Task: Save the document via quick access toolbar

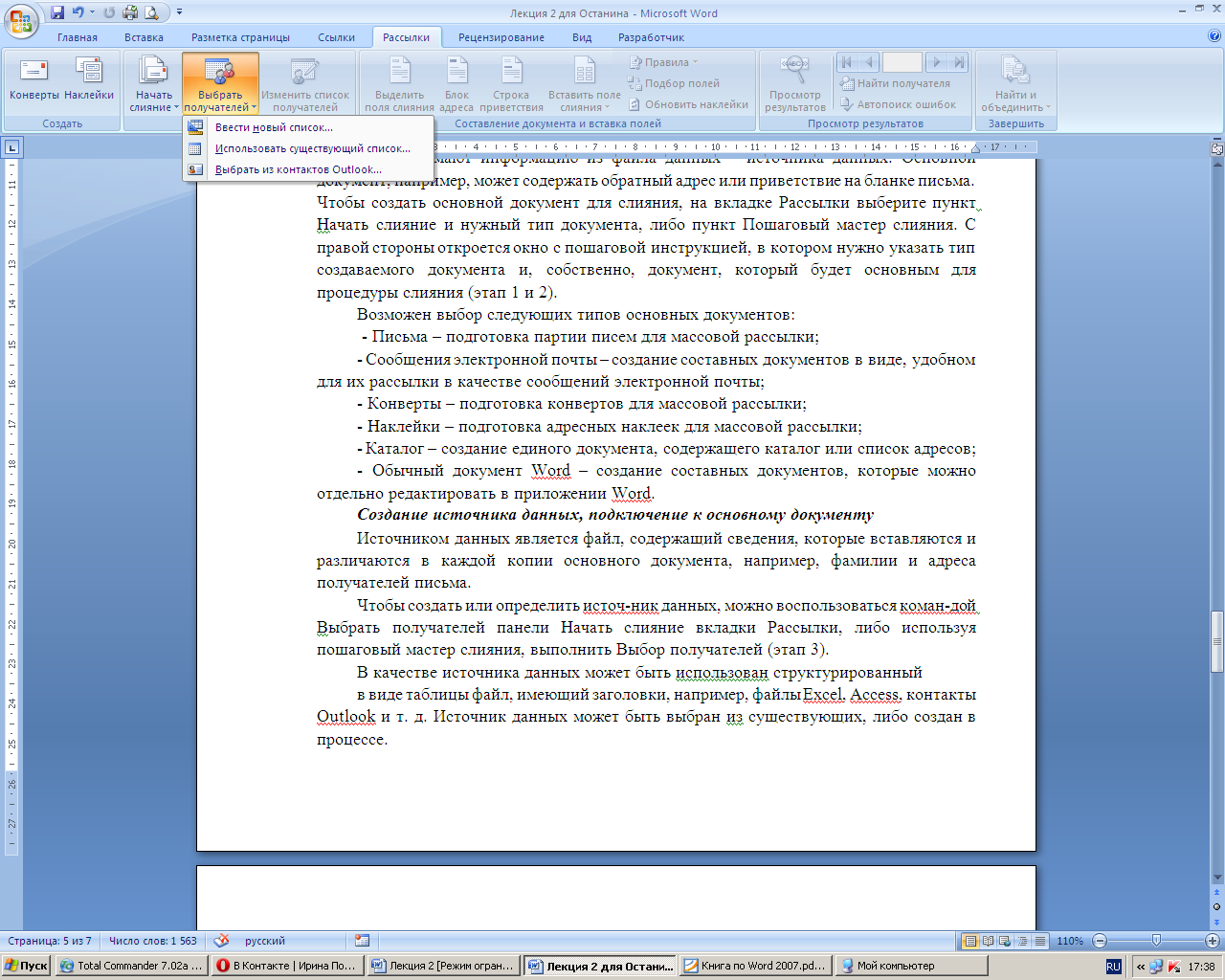Action: click(57, 12)
